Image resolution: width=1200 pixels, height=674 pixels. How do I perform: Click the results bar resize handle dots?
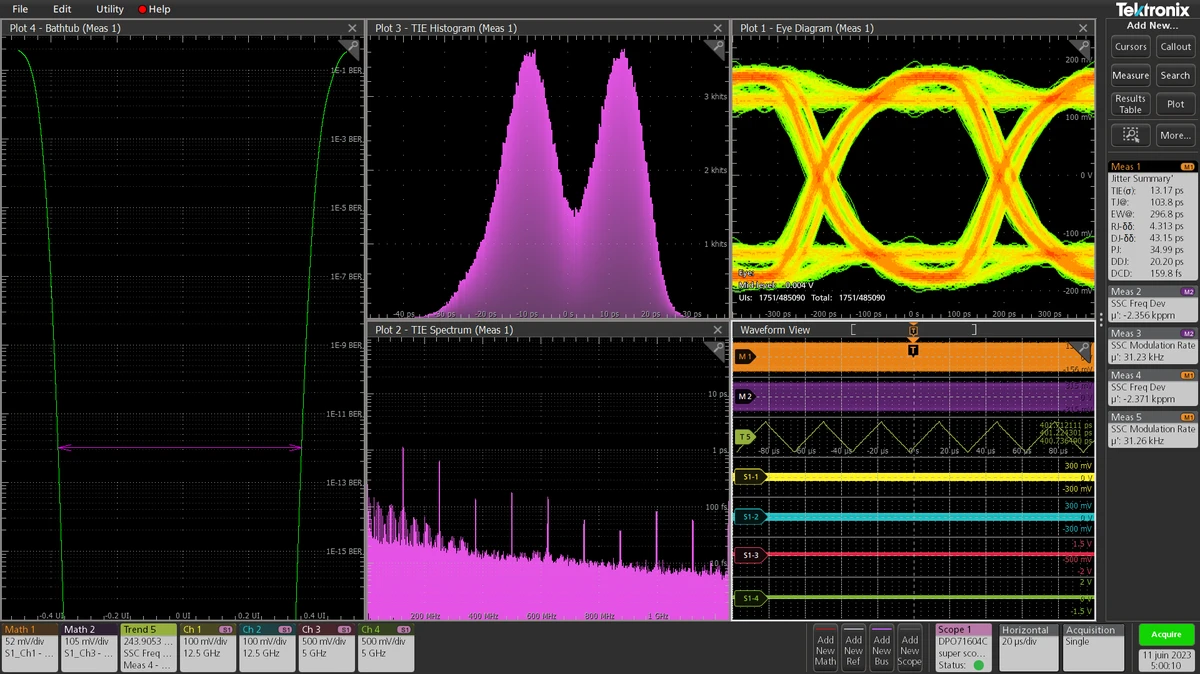click(1101, 319)
